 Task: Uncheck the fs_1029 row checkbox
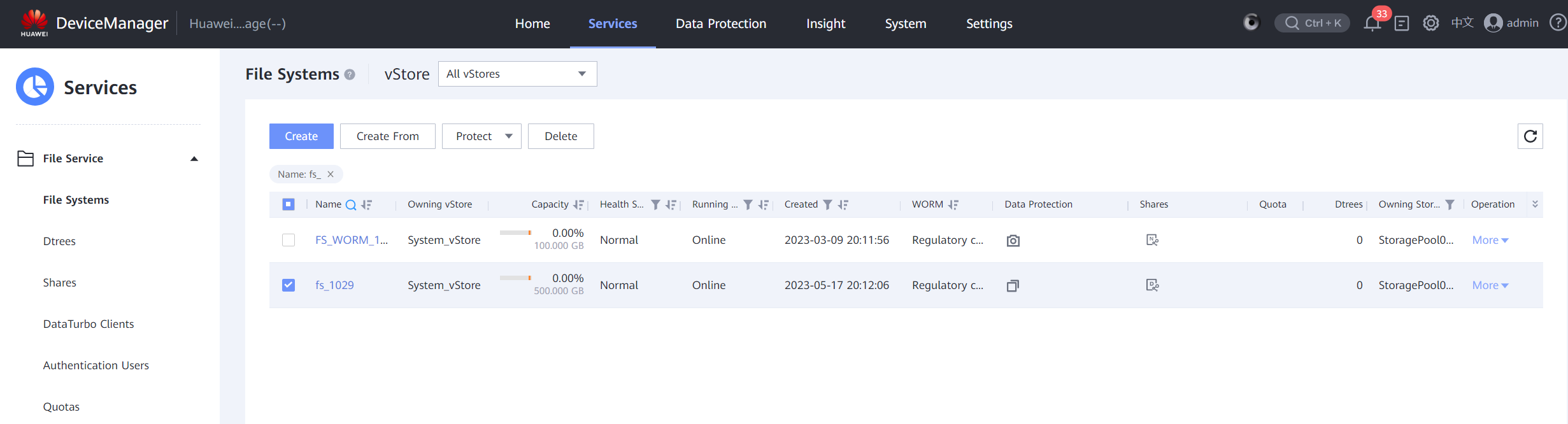(289, 285)
